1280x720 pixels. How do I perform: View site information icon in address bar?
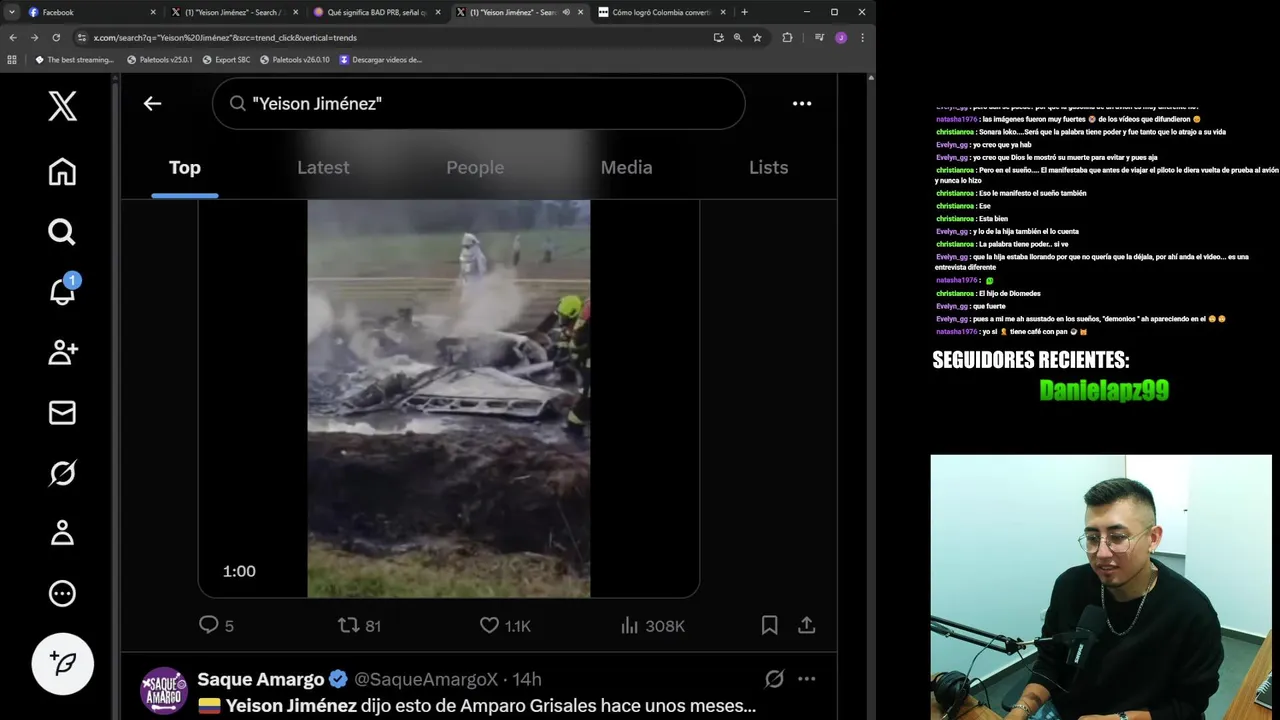pos(82,37)
